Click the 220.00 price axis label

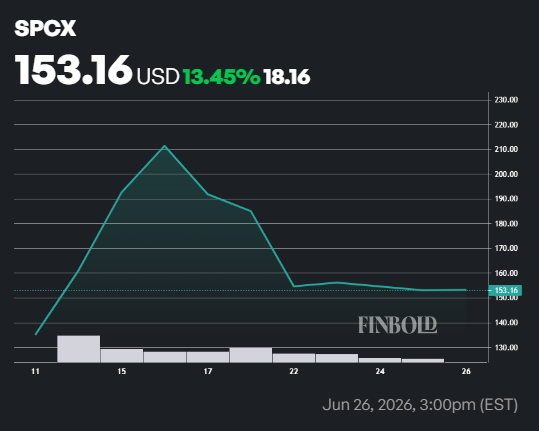(x=506, y=125)
